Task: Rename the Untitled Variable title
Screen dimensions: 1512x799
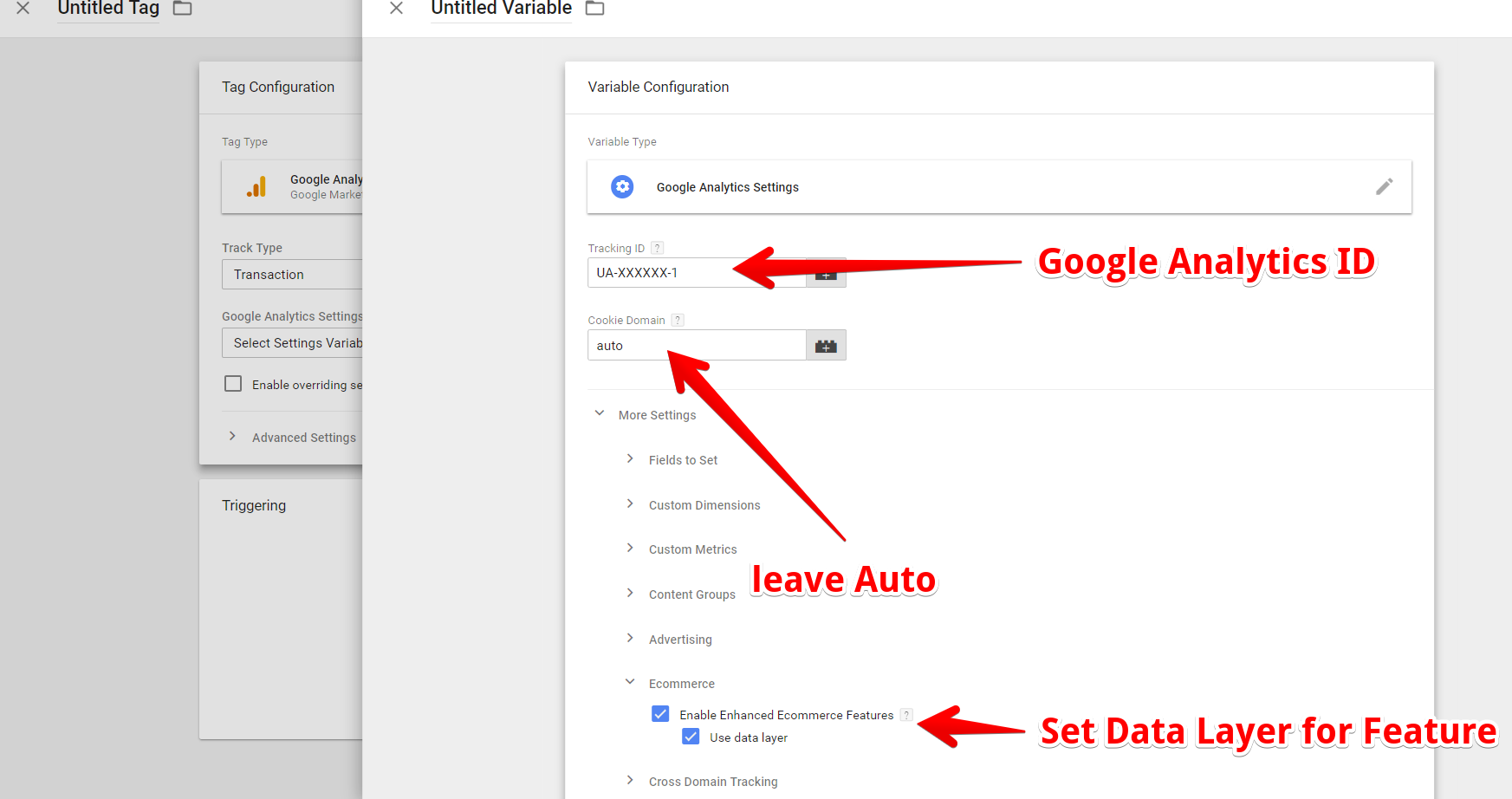Action: click(x=502, y=10)
